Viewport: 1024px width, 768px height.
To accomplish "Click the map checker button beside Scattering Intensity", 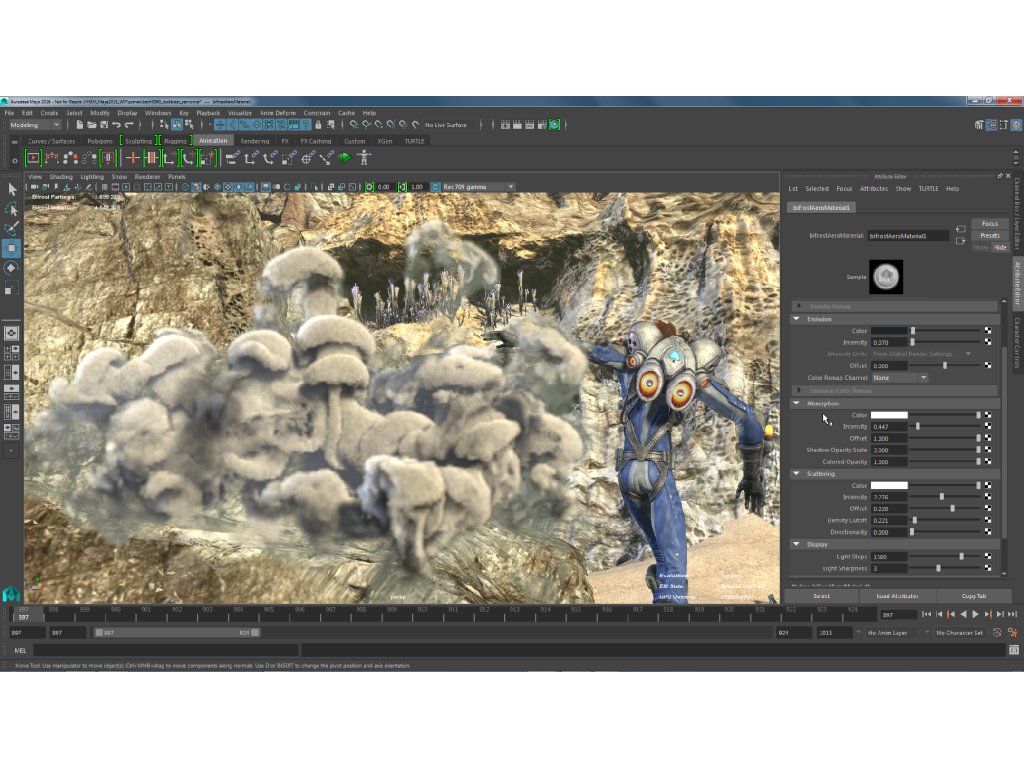I will point(988,497).
